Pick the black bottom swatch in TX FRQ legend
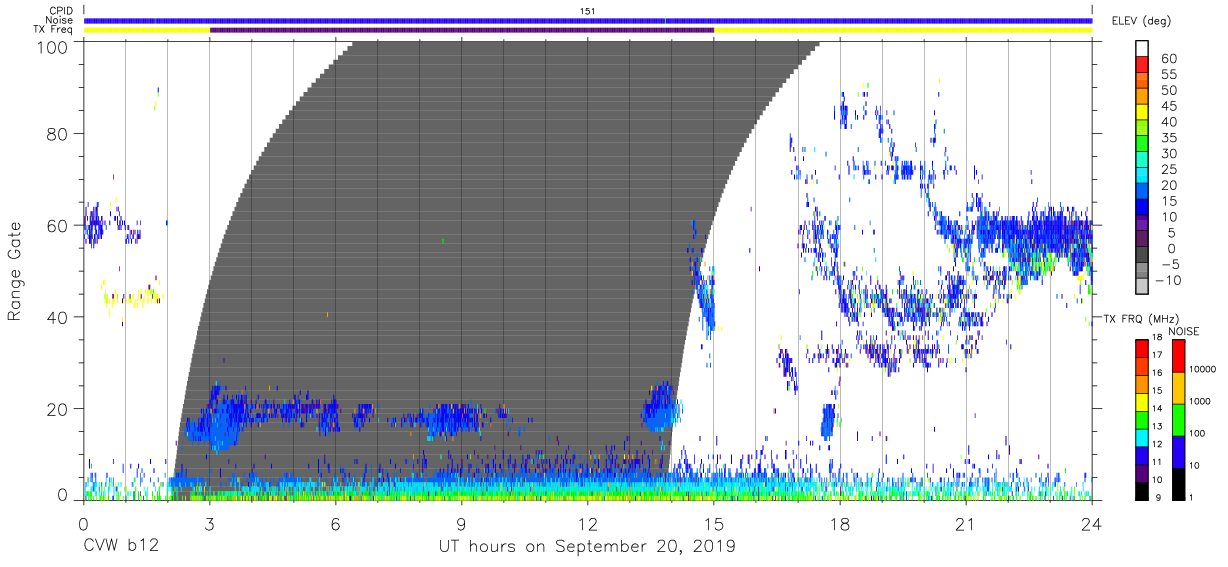 (x=1142, y=490)
